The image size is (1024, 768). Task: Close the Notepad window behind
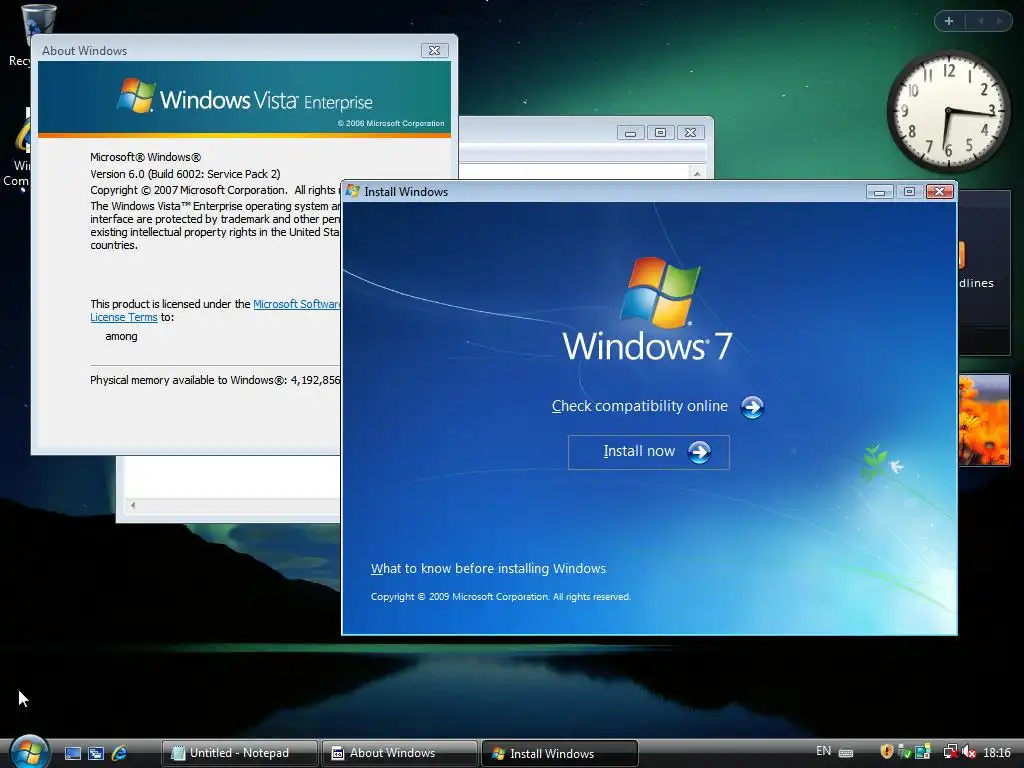coord(690,133)
